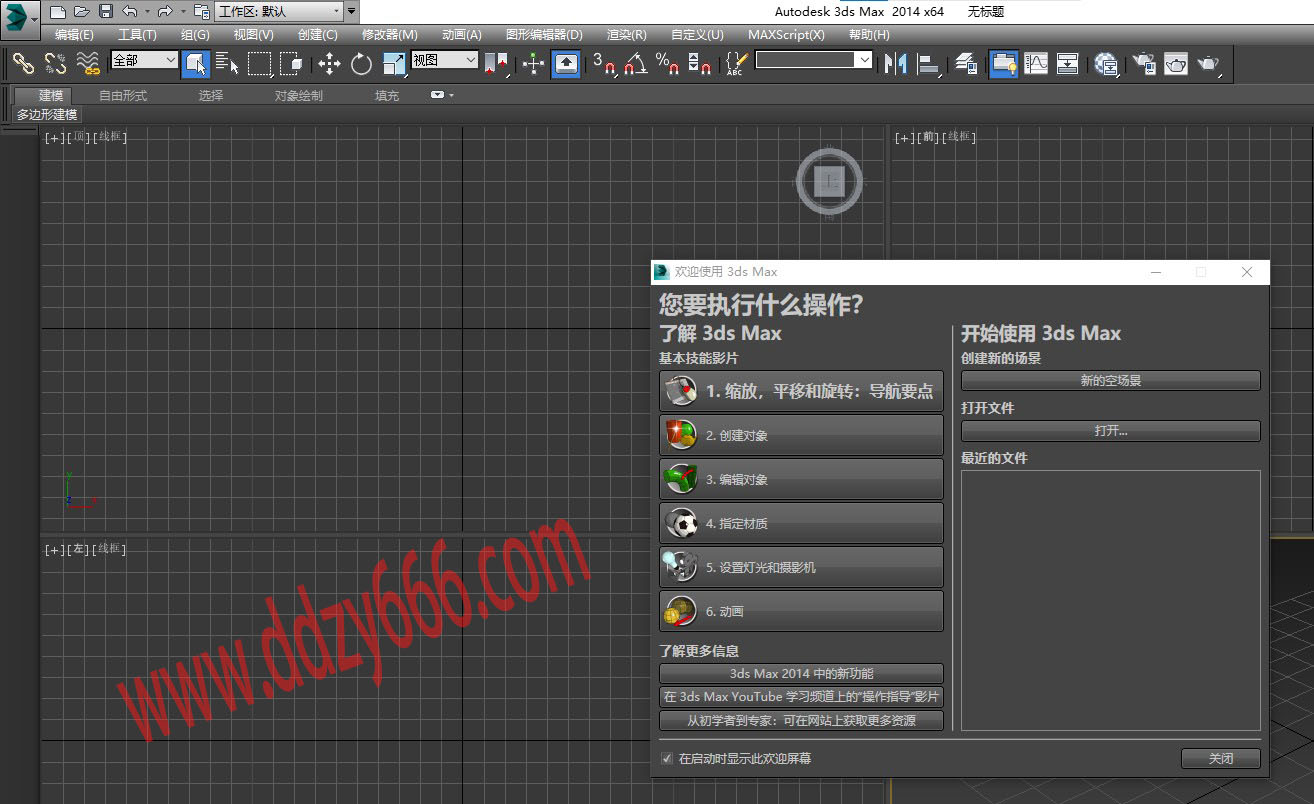Play the 2. 创建对象 skill movie
Viewport: 1314px width, 804px height.
tap(801, 436)
